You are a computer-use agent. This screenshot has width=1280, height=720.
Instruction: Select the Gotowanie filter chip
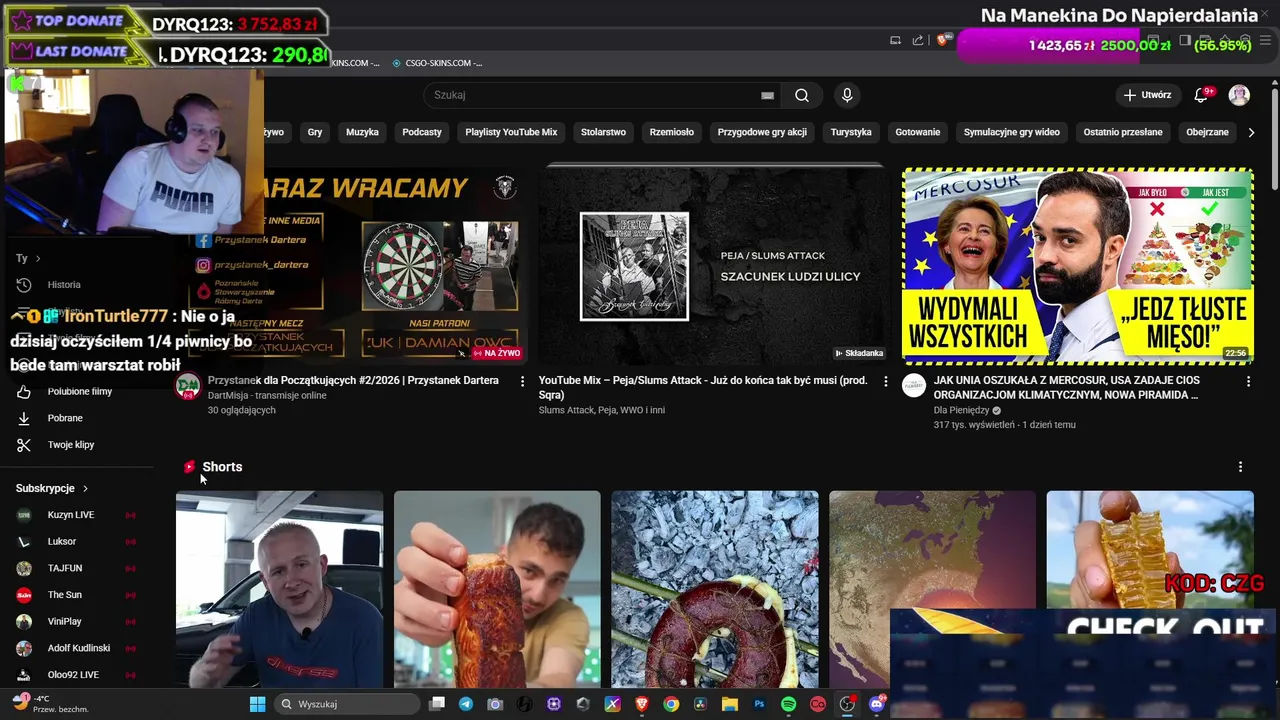click(x=918, y=132)
